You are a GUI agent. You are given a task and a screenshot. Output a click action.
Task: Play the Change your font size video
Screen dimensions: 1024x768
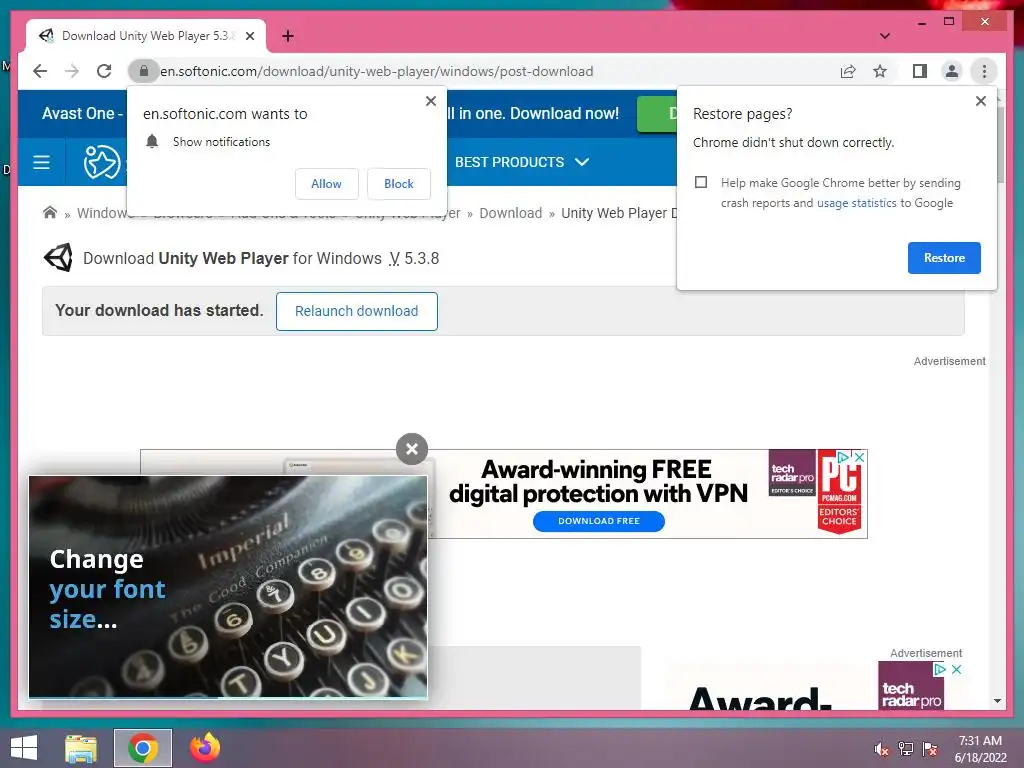click(x=228, y=586)
